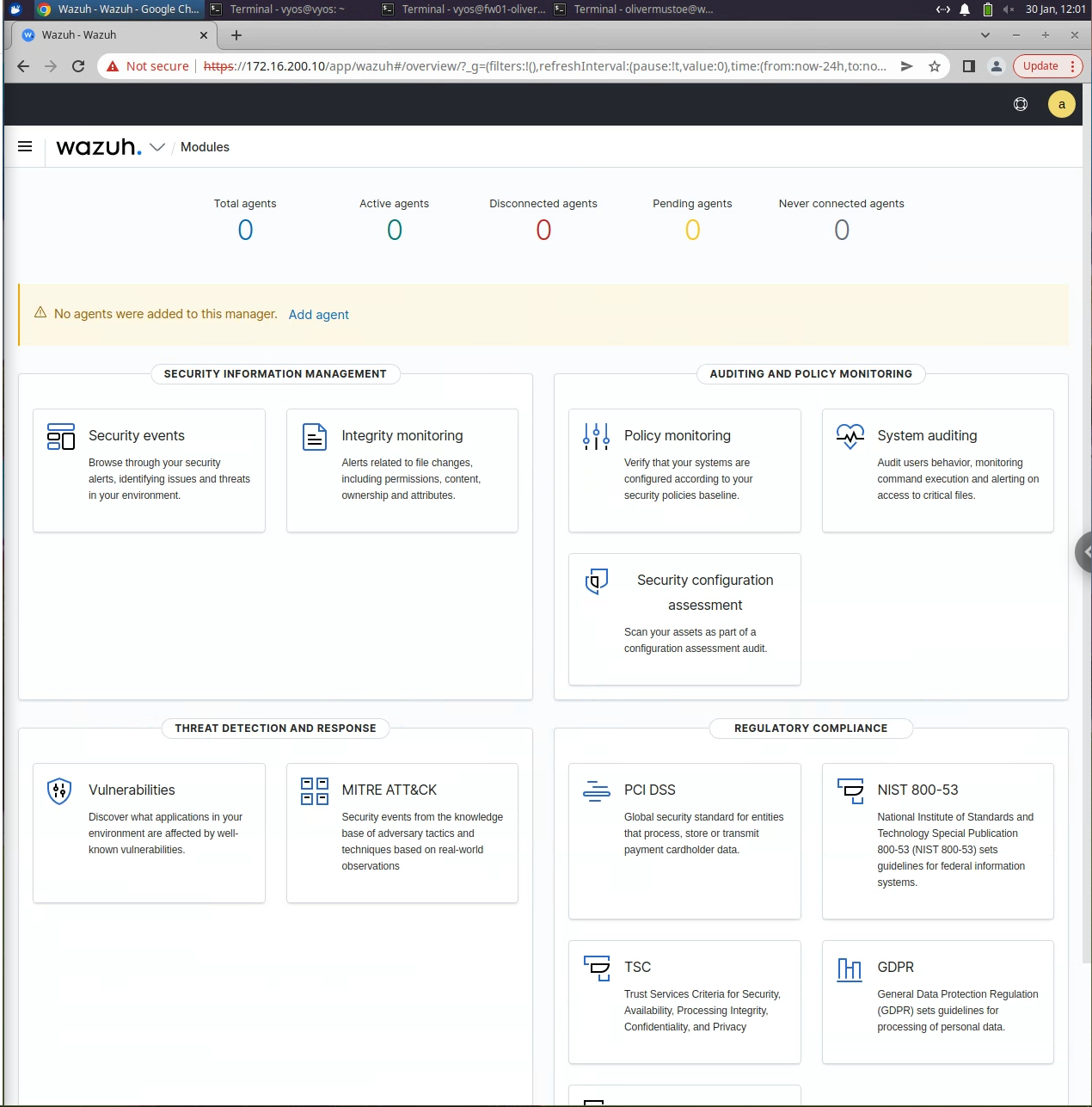The width and height of the screenshot is (1092, 1107).
Task: Open the Integrity monitoring module title
Action: pyautogui.click(x=402, y=436)
